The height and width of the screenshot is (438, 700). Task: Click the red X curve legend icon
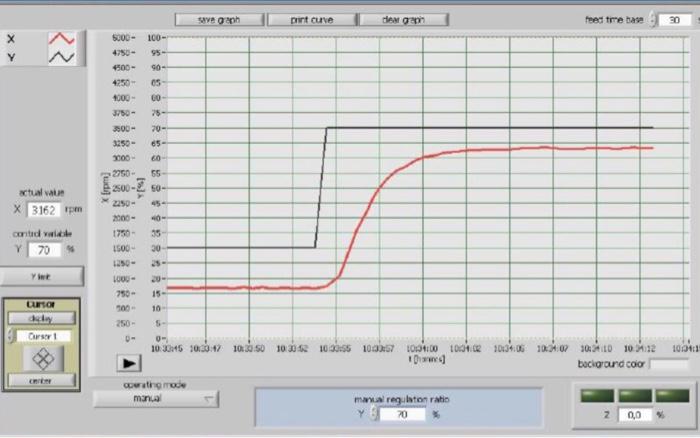pyautogui.click(x=62, y=39)
